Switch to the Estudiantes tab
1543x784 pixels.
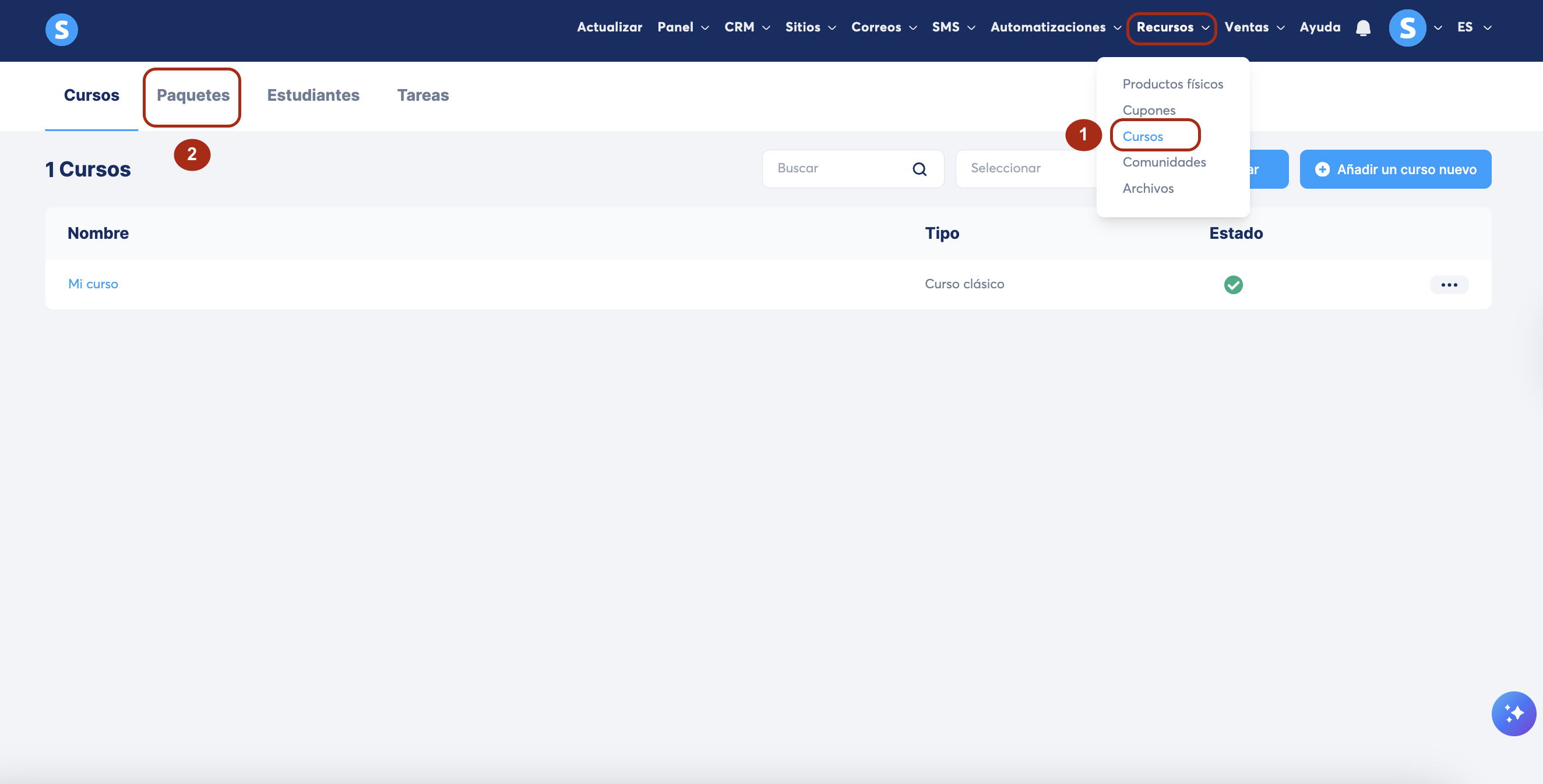[x=313, y=95]
